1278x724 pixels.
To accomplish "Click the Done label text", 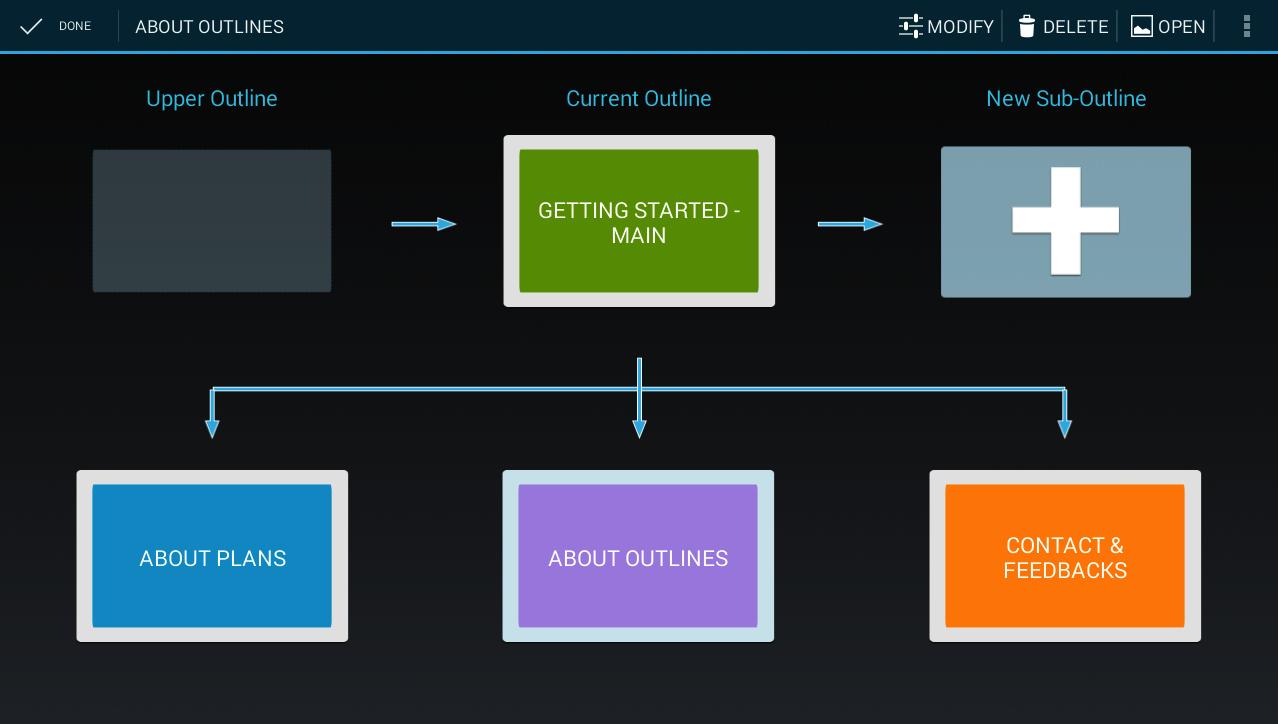I will (x=75, y=26).
